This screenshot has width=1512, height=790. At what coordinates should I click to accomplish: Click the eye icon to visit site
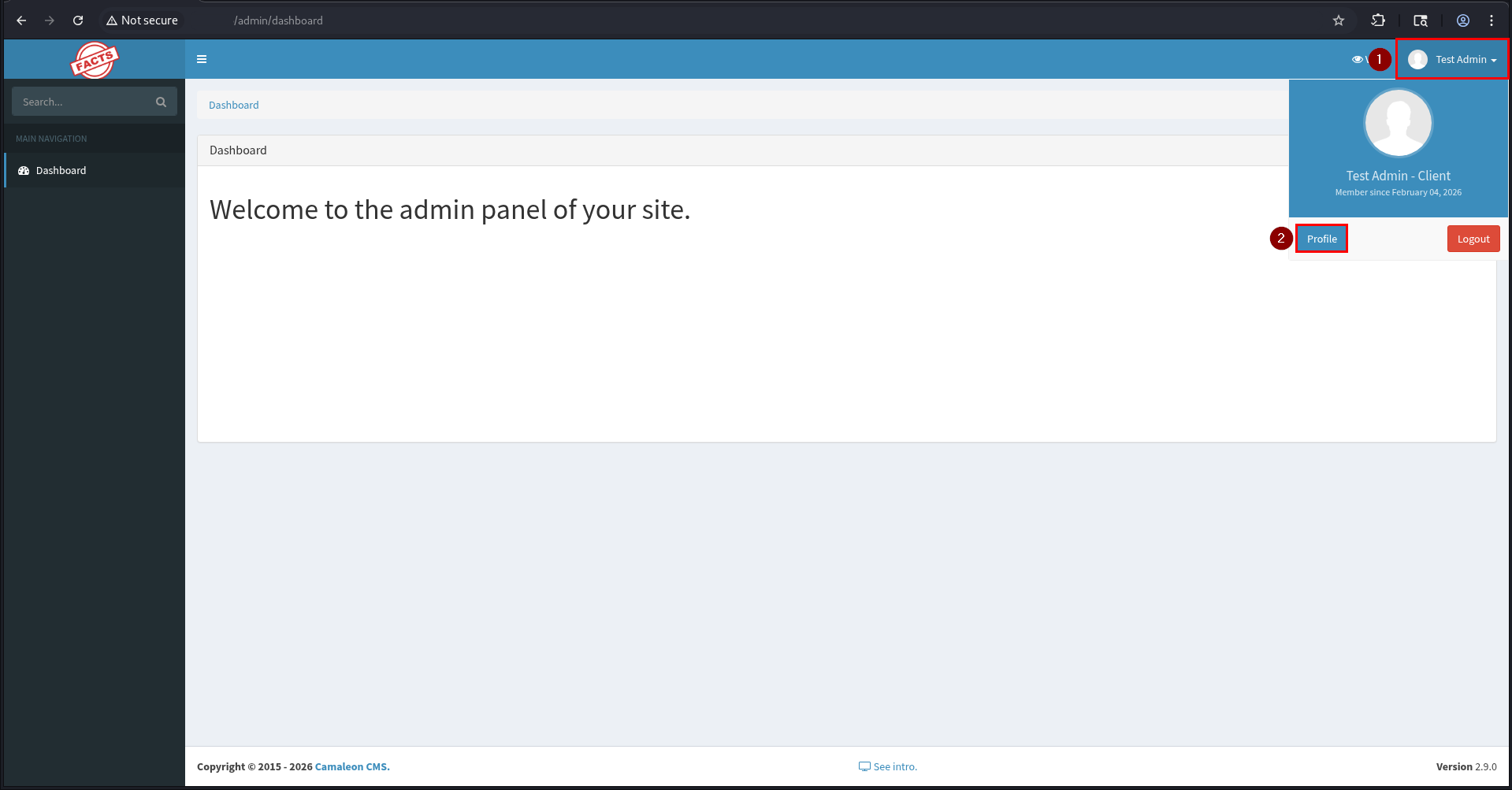[1357, 59]
